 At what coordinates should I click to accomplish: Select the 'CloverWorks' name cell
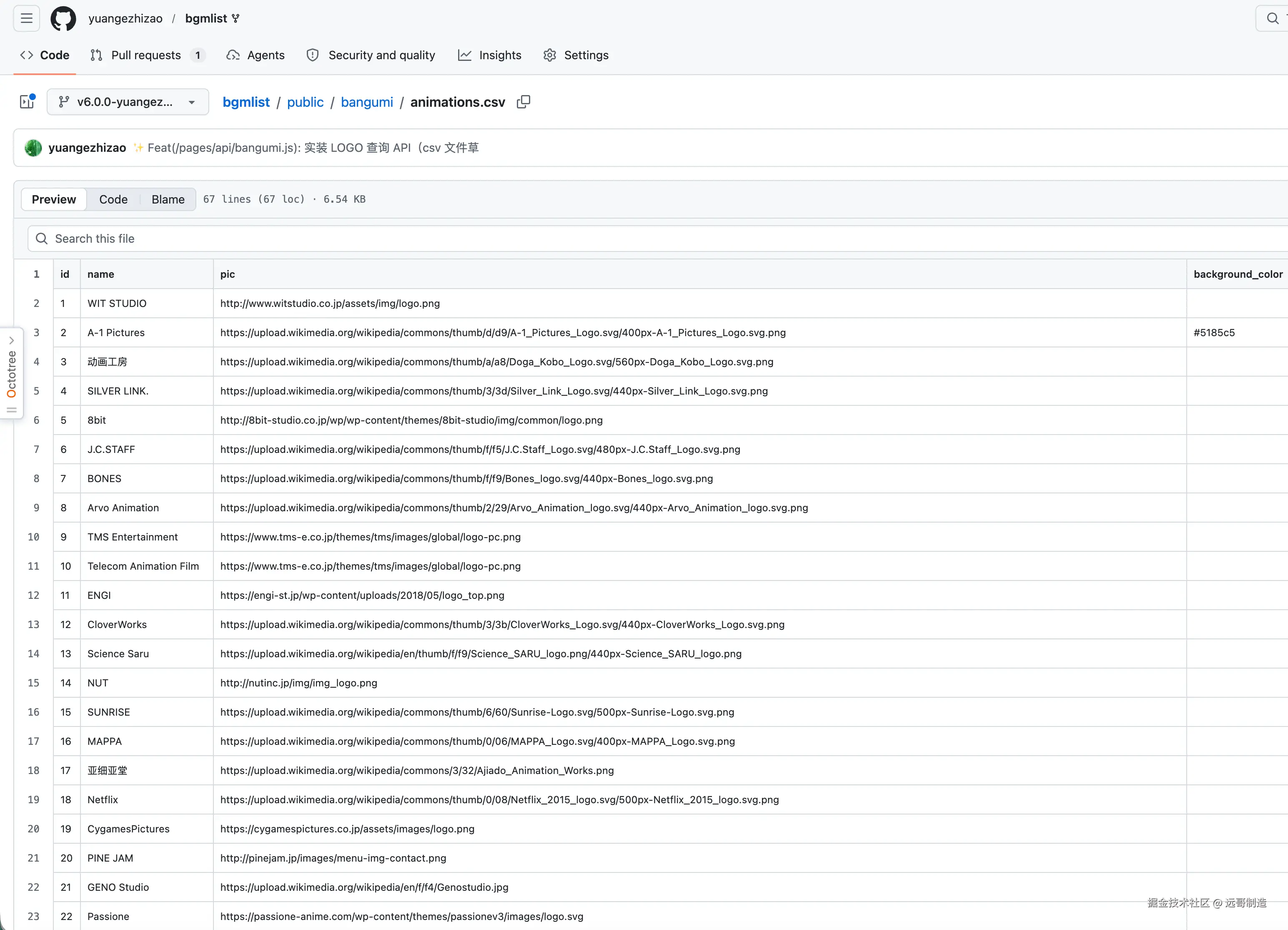click(x=147, y=624)
